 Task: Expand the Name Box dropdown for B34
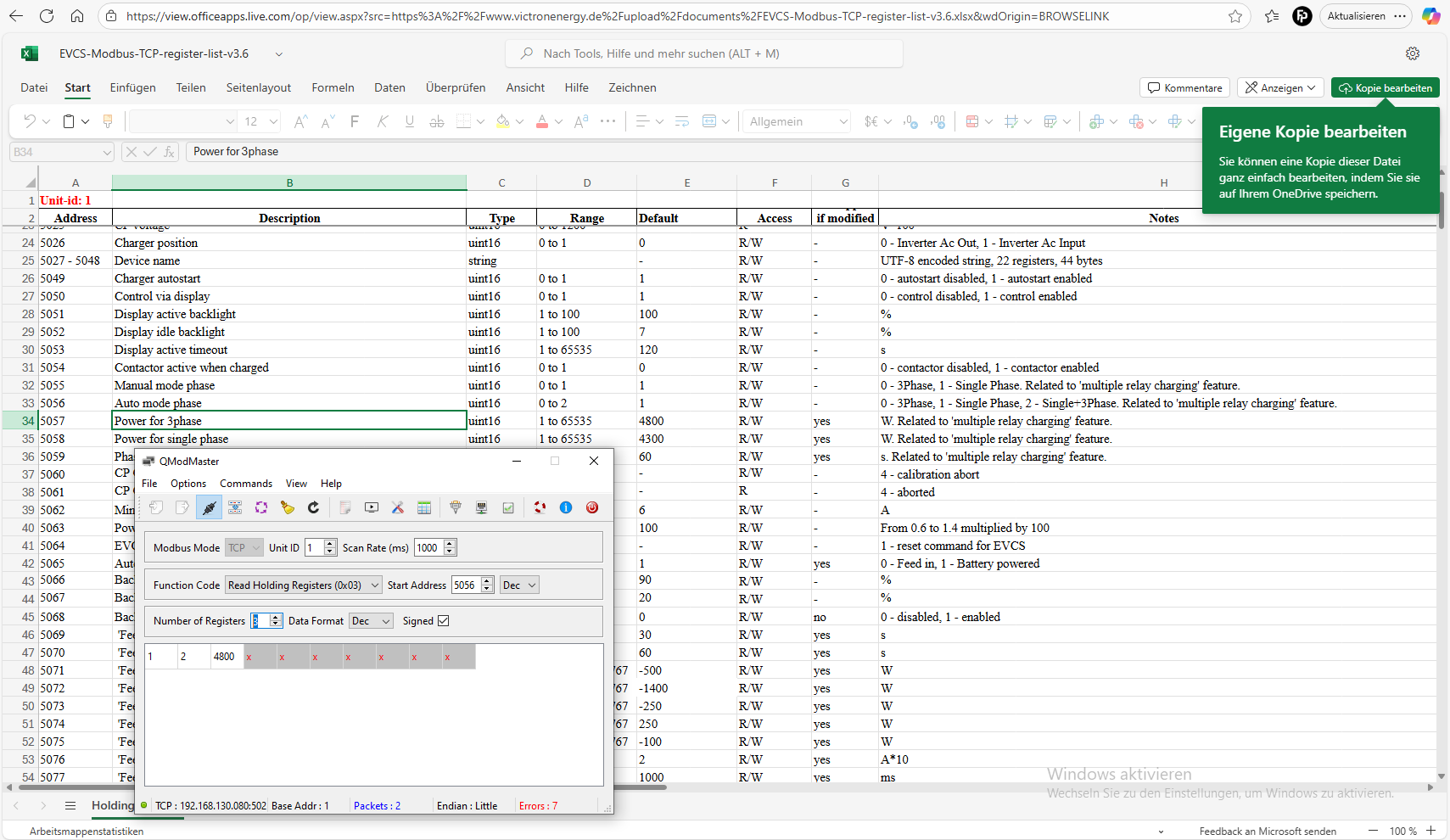(107, 152)
